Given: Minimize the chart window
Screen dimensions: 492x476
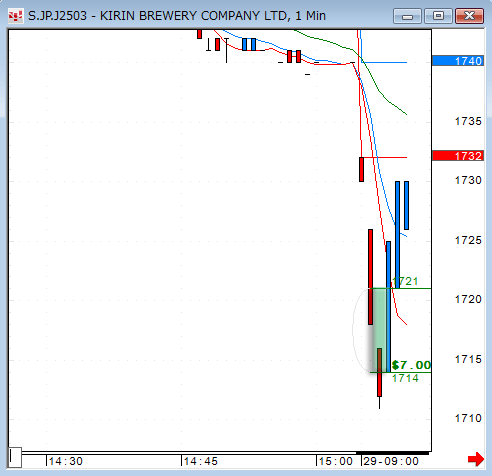Looking at the screenshot, I should pos(407,16).
